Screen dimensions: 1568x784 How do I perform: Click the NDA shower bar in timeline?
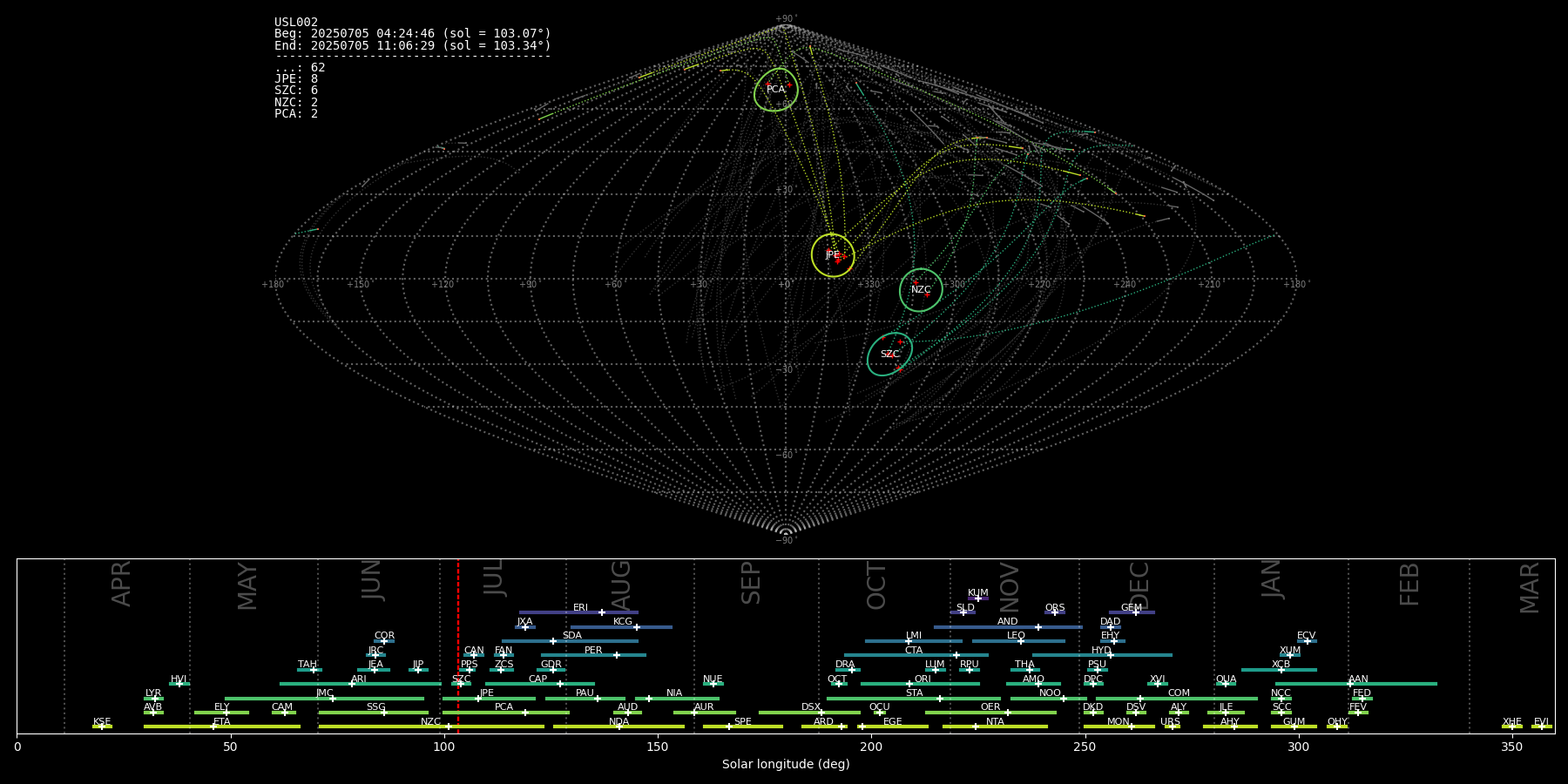pyautogui.click(x=619, y=727)
